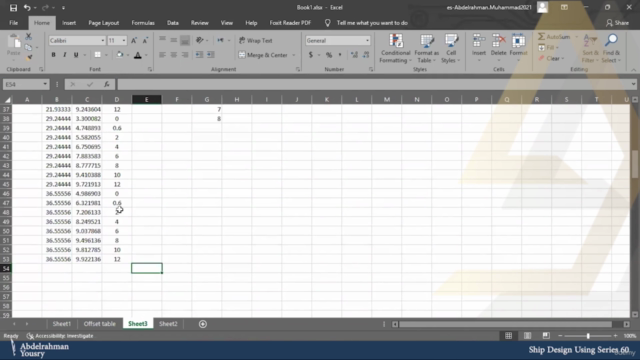
Task: Click the Undo arrow icon
Action: point(27,7)
